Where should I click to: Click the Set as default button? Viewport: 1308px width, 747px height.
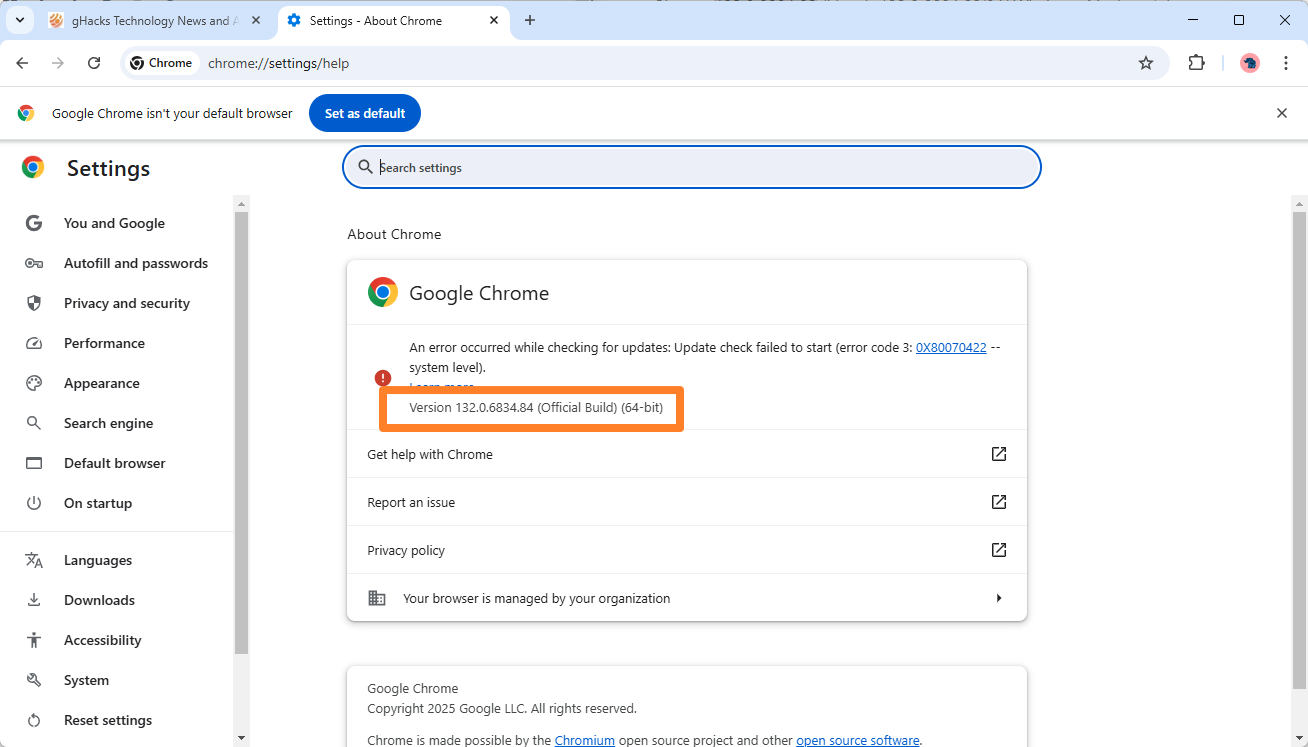364,113
